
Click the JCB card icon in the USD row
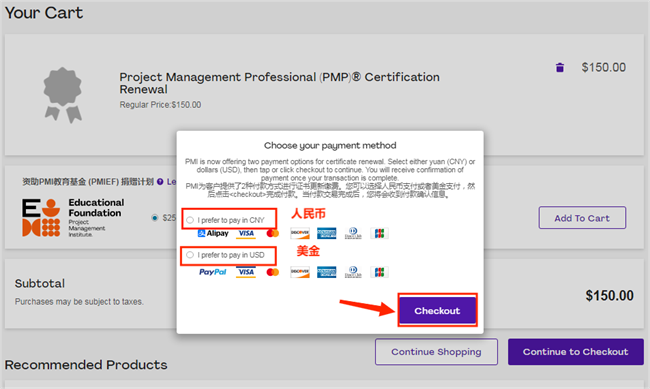point(379,272)
